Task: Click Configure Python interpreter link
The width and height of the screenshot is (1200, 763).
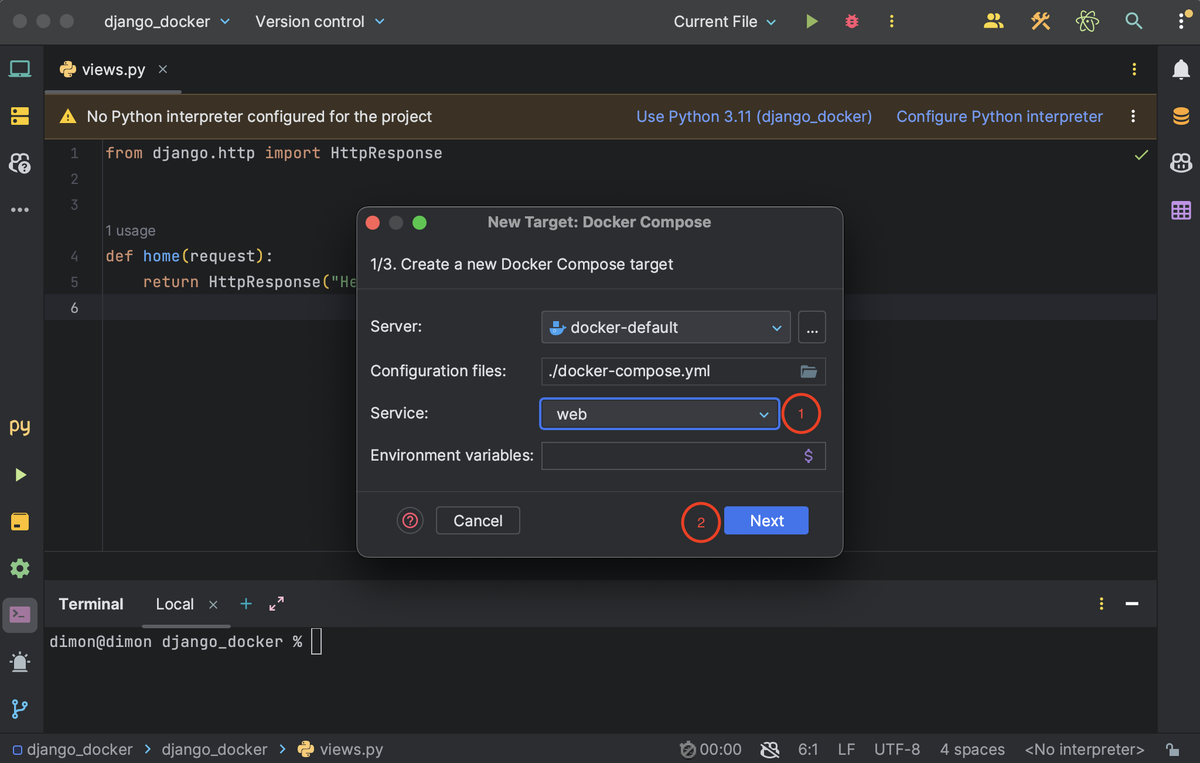Action: pos(1000,116)
